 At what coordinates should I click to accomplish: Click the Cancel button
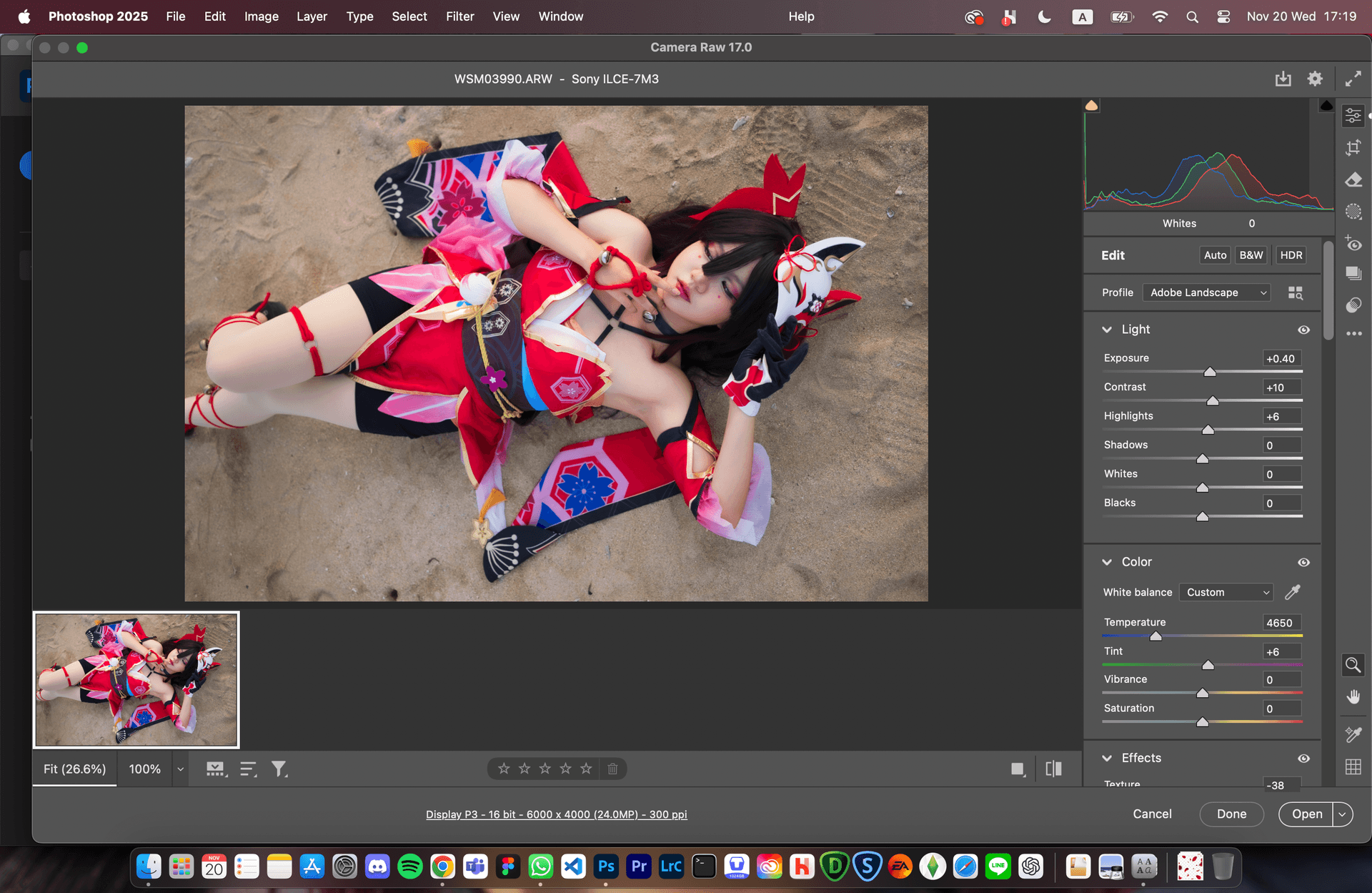pyautogui.click(x=1152, y=814)
